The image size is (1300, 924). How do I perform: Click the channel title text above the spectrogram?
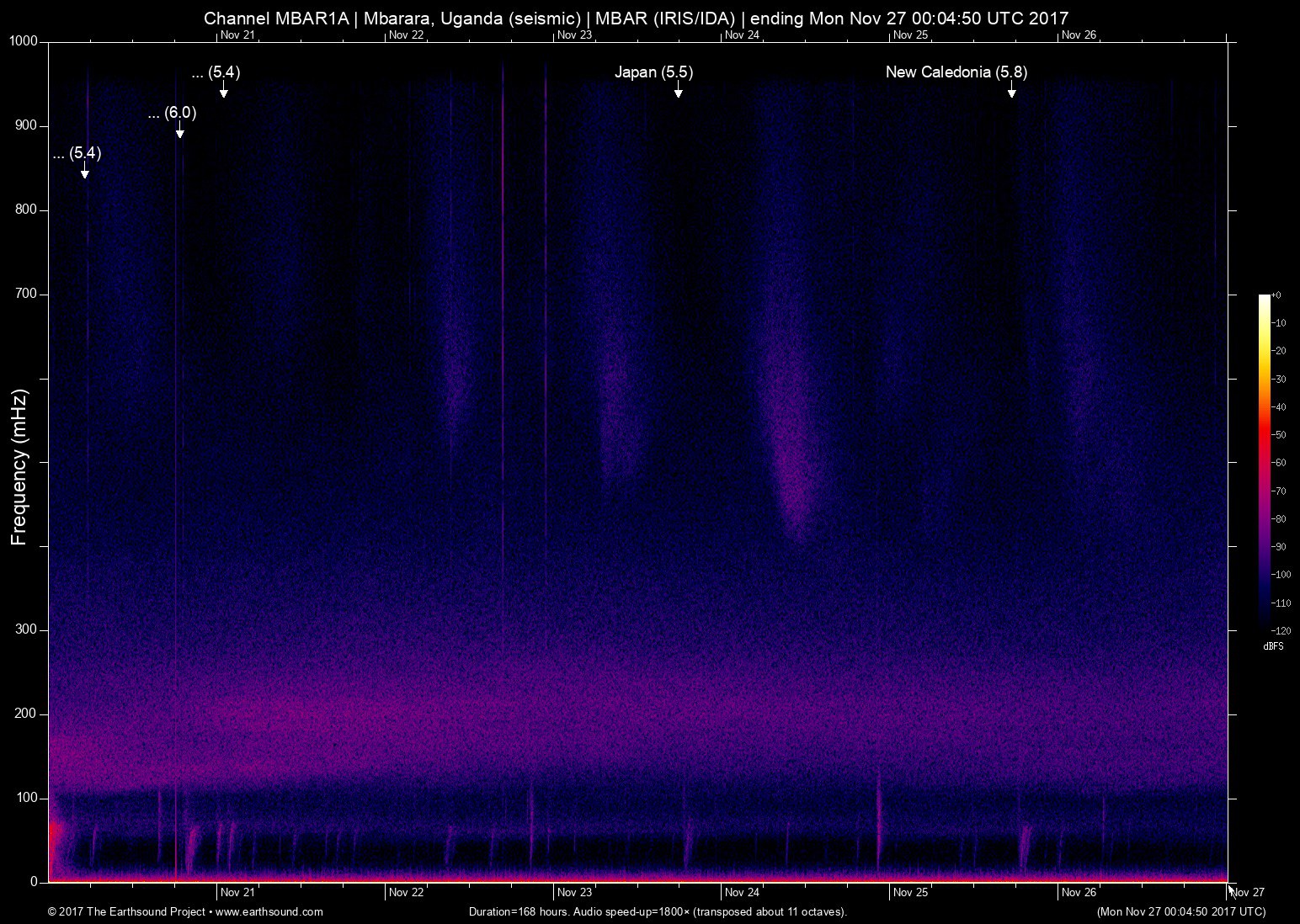coord(636,19)
